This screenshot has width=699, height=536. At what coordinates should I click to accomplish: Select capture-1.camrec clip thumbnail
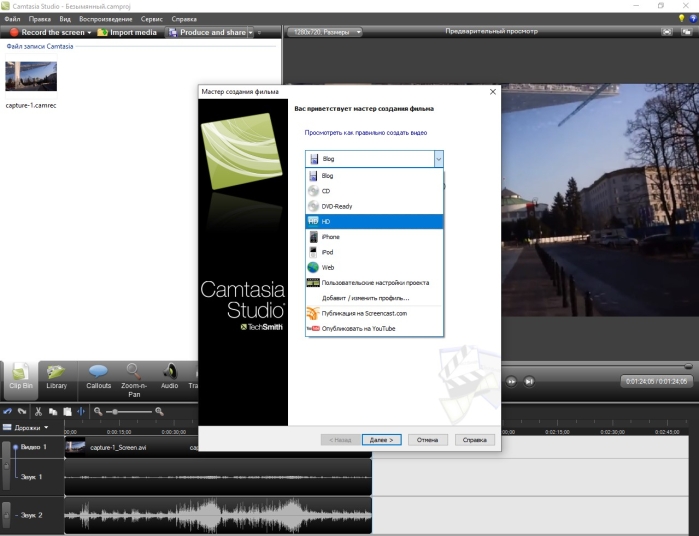31,76
